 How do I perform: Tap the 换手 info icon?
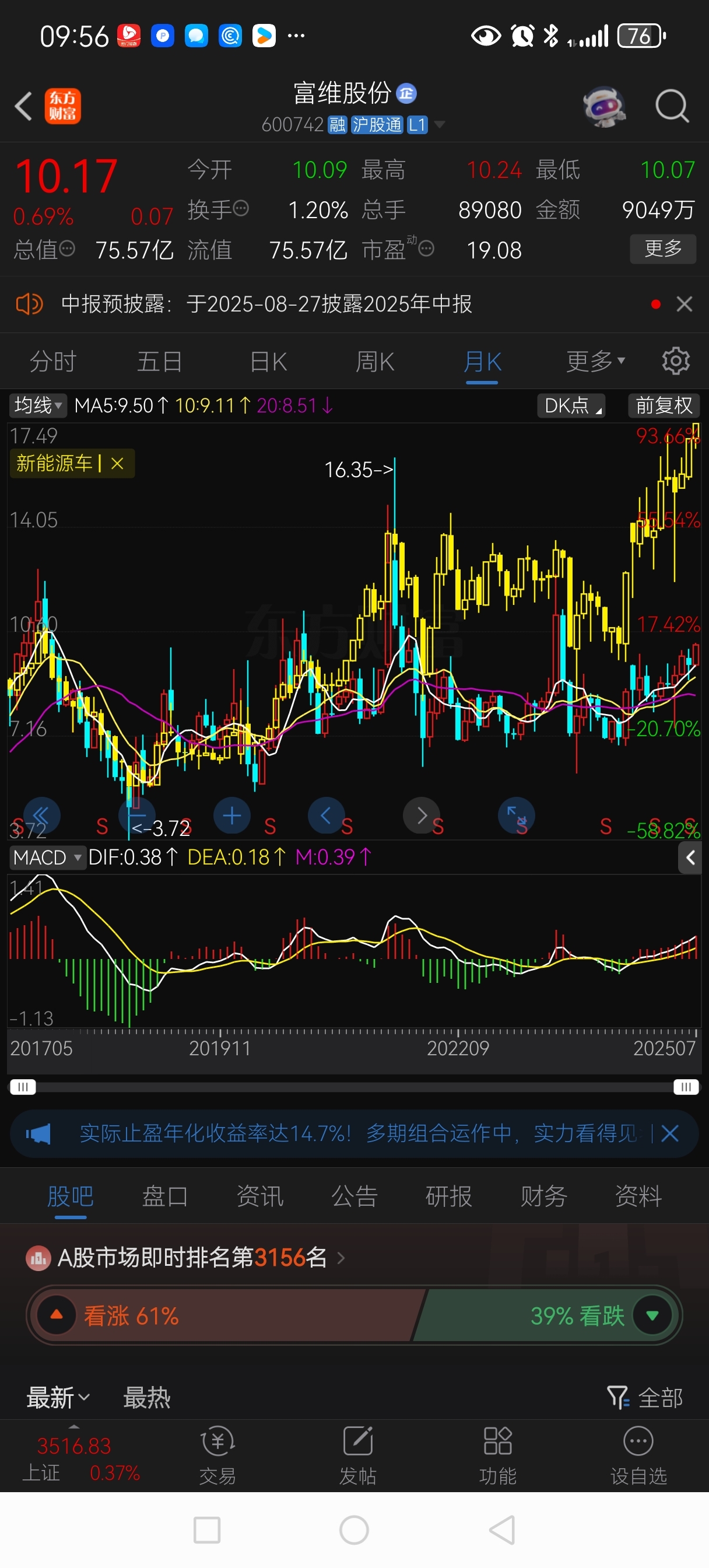241,209
